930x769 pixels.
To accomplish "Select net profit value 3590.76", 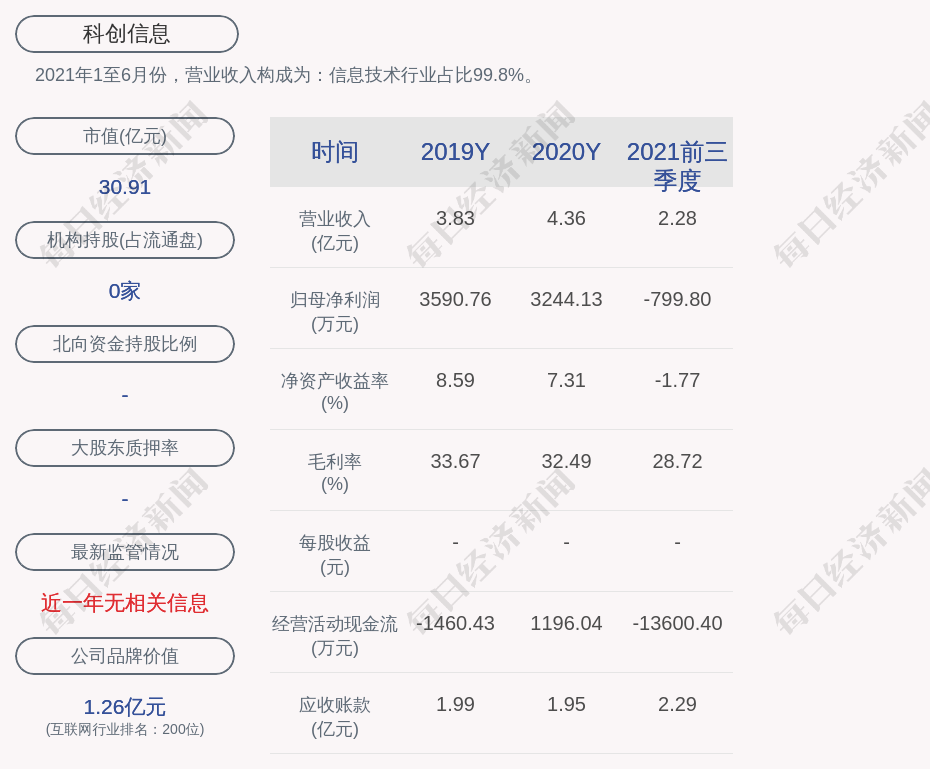I will (455, 299).
